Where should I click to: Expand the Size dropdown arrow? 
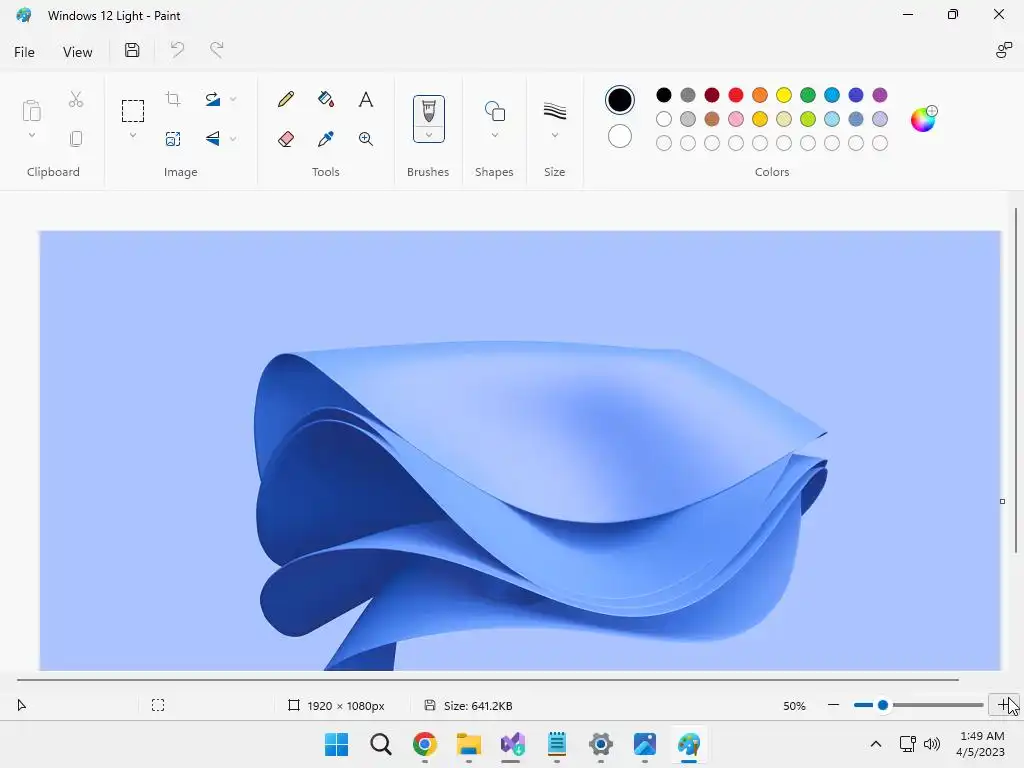pyautogui.click(x=554, y=135)
